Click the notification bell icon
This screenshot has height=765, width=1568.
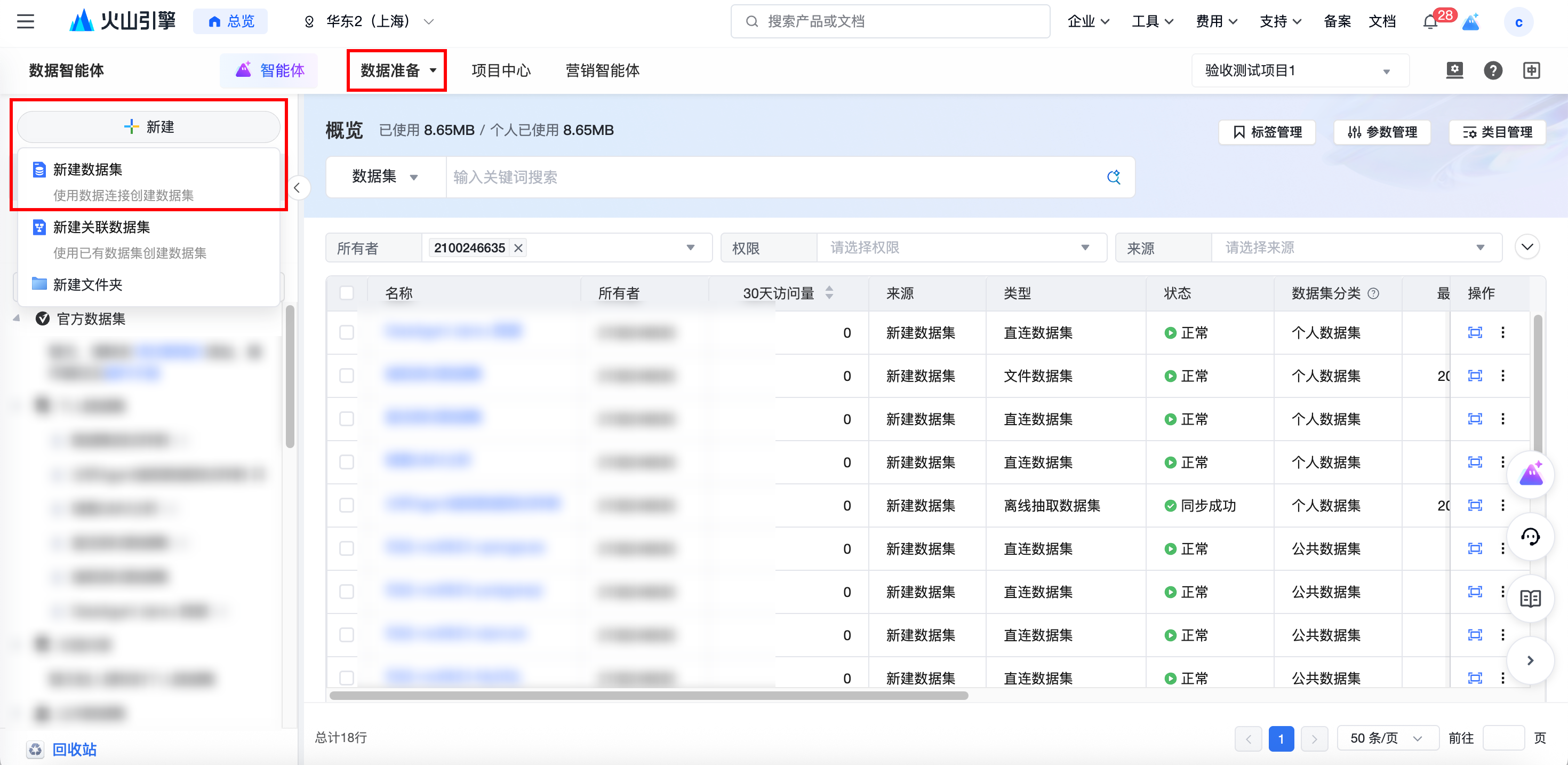[1430, 22]
